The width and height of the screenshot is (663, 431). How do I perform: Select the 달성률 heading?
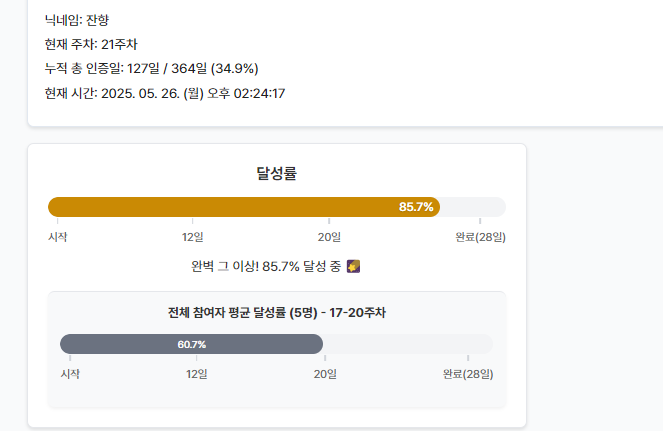[x=277, y=173]
